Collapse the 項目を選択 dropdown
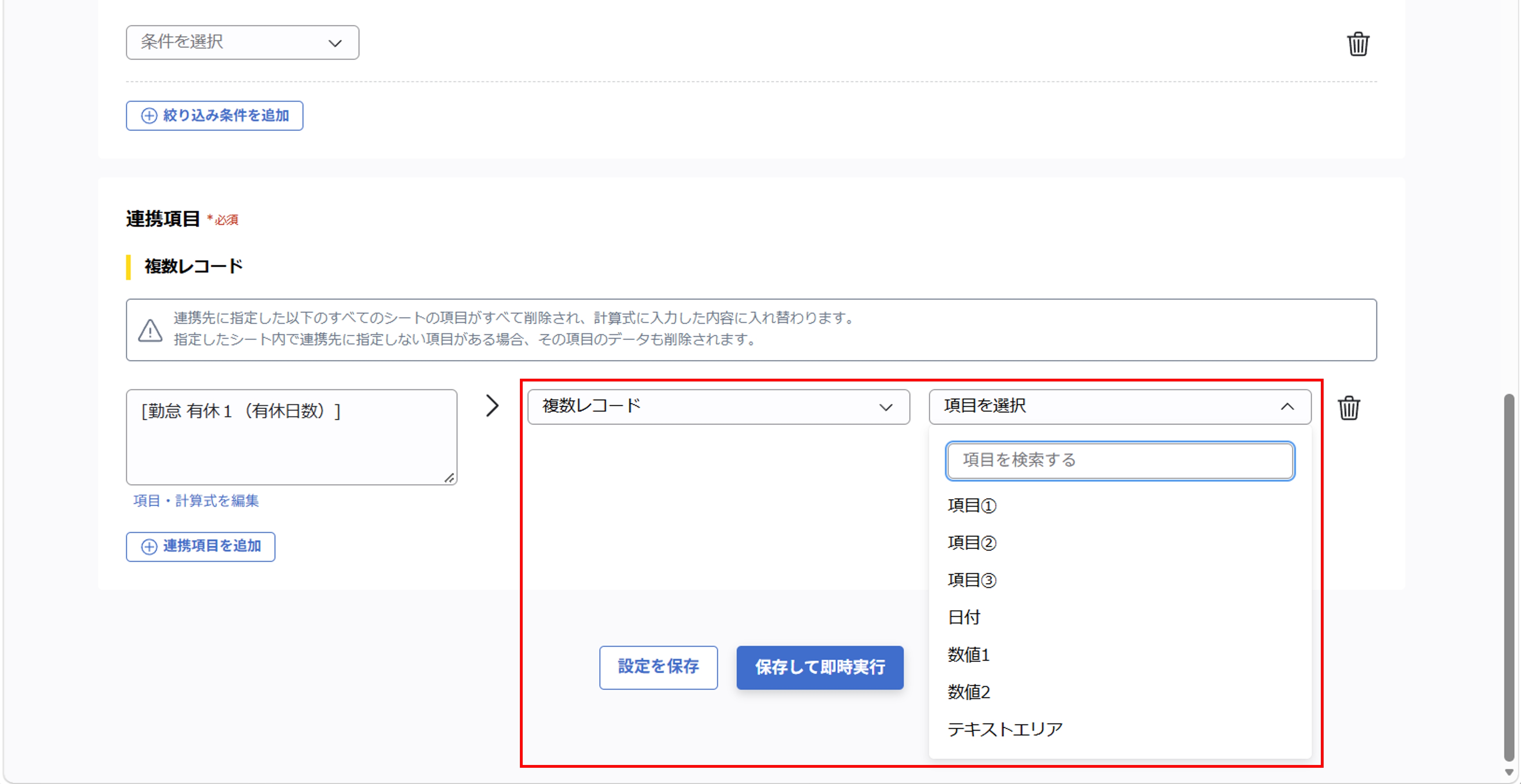The height and width of the screenshot is (784, 1521). (x=1120, y=406)
